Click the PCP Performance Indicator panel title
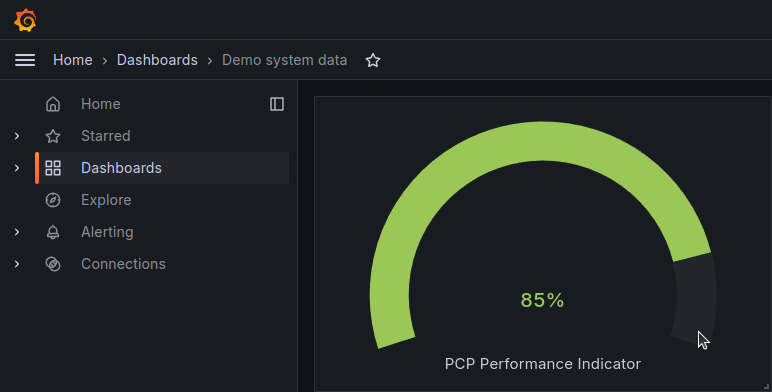The width and height of the screenshot is (772, 392). [543, 364]
